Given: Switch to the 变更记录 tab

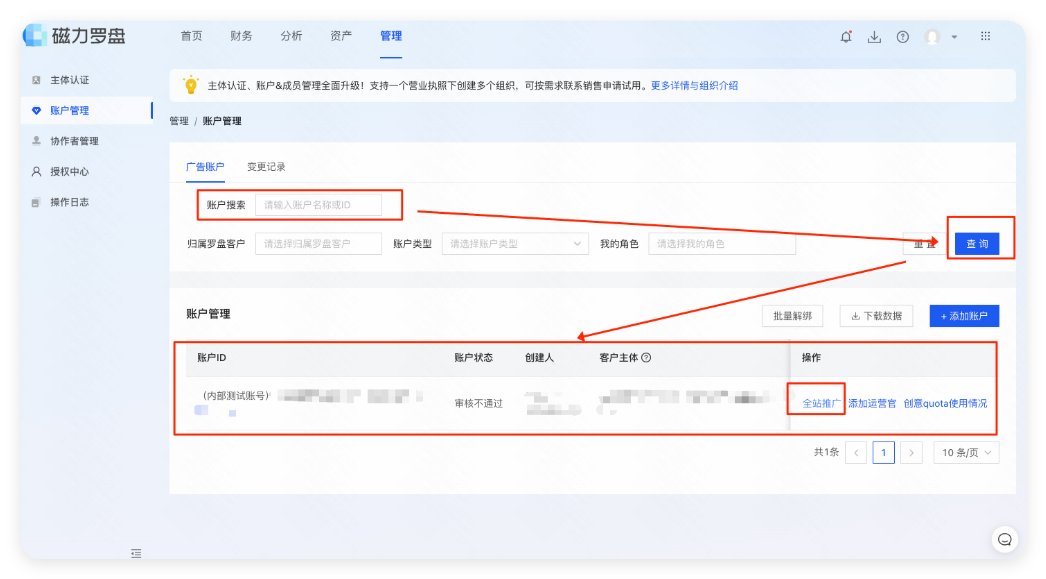Looking at the screenshot, I should point(266,167).
